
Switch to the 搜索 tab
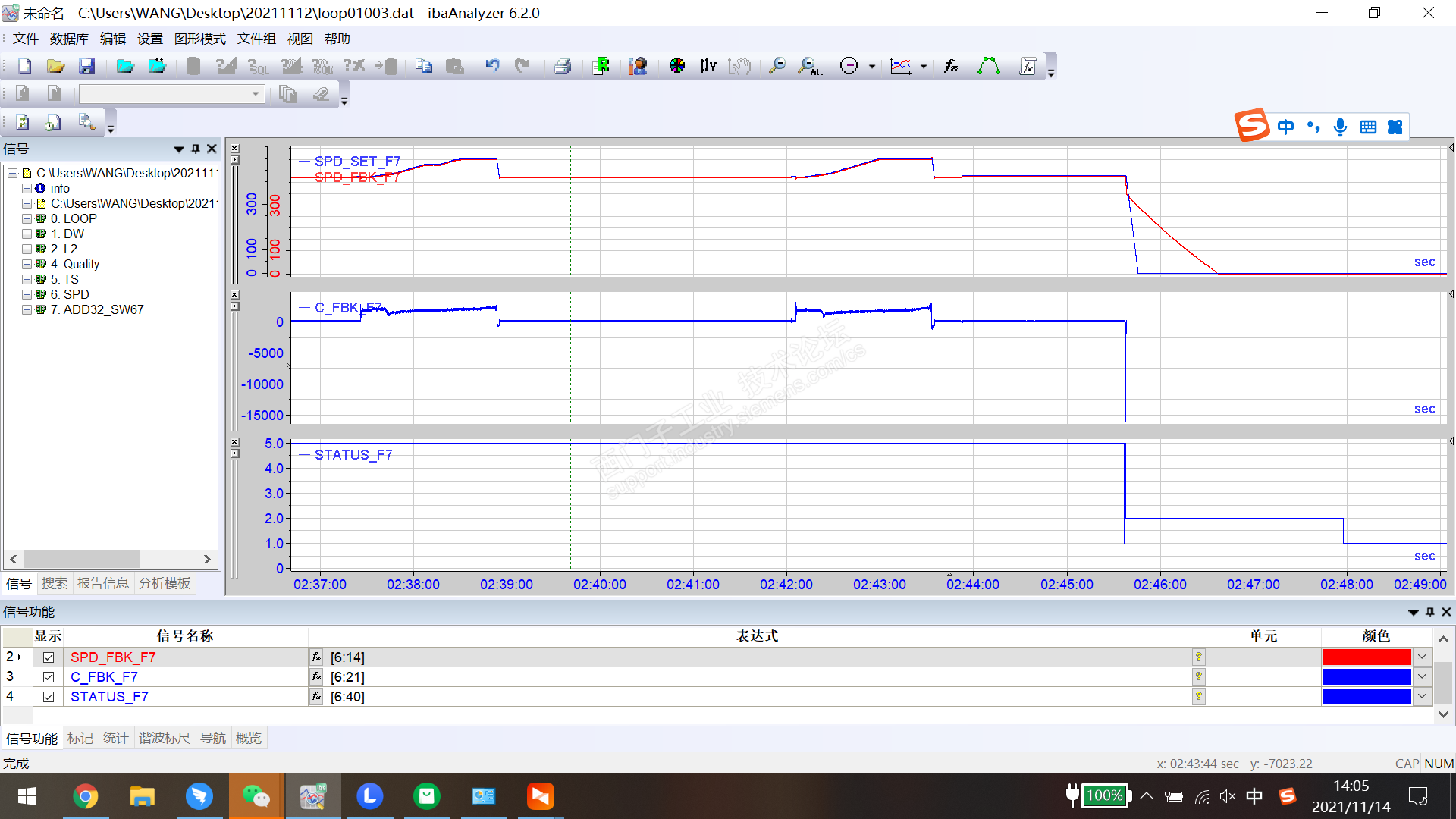pyautogui.click(x=54, y=583)
